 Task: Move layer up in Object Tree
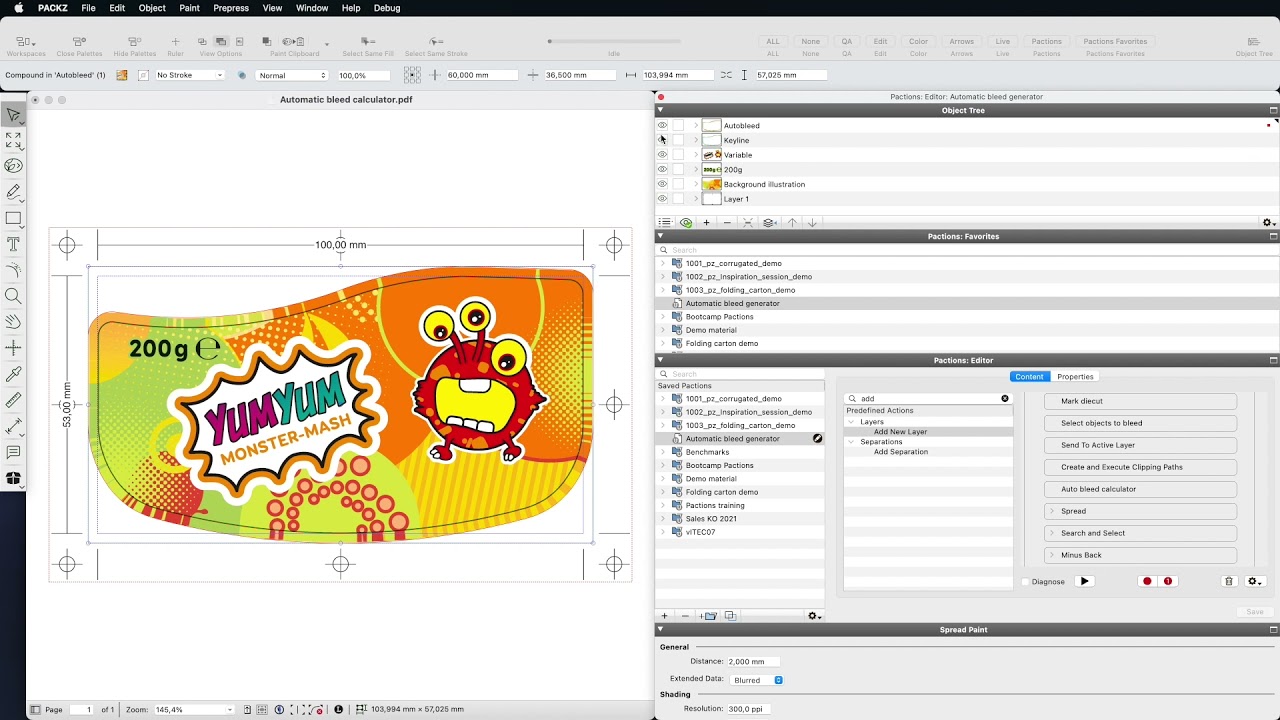point(792,223)
